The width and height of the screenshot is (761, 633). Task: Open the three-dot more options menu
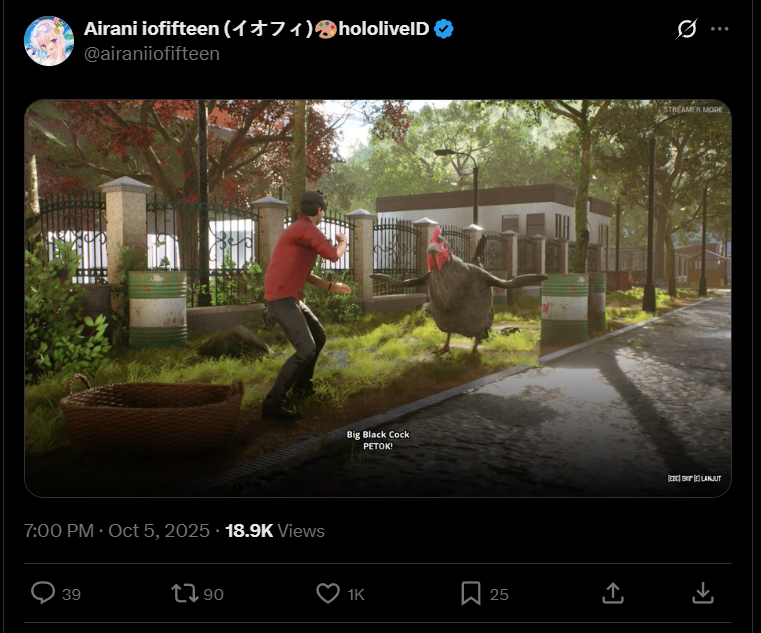(x=719, y=29)
